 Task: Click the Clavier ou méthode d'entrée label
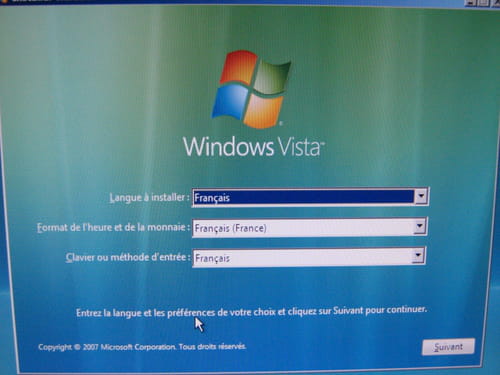click(x=128, y=257)
